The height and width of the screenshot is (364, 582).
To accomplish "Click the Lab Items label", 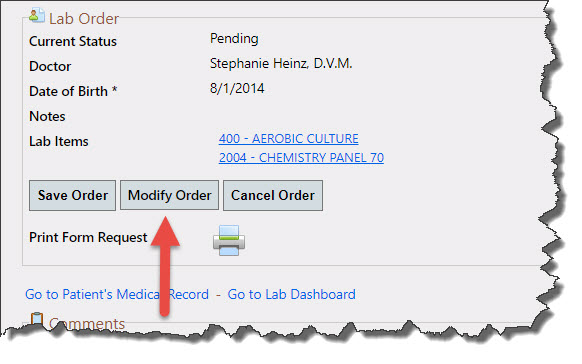I will [59, 141].
